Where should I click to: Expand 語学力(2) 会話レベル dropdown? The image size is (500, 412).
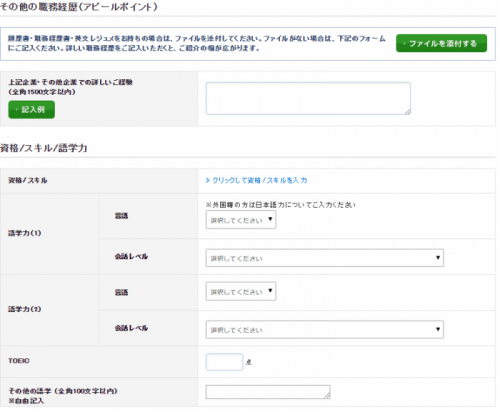pos(325,329)
